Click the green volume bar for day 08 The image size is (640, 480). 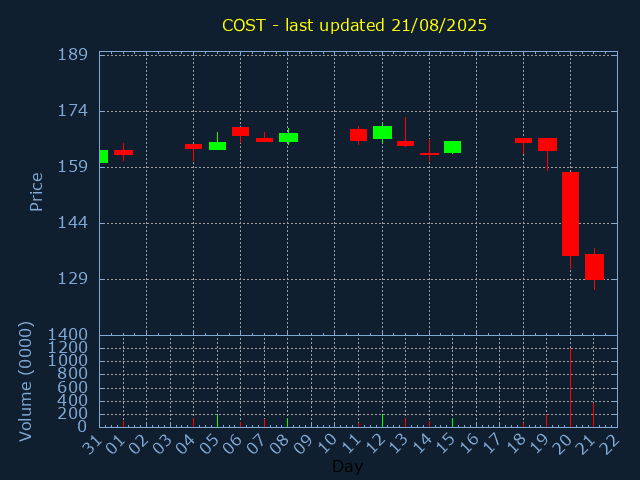[287, 422]
